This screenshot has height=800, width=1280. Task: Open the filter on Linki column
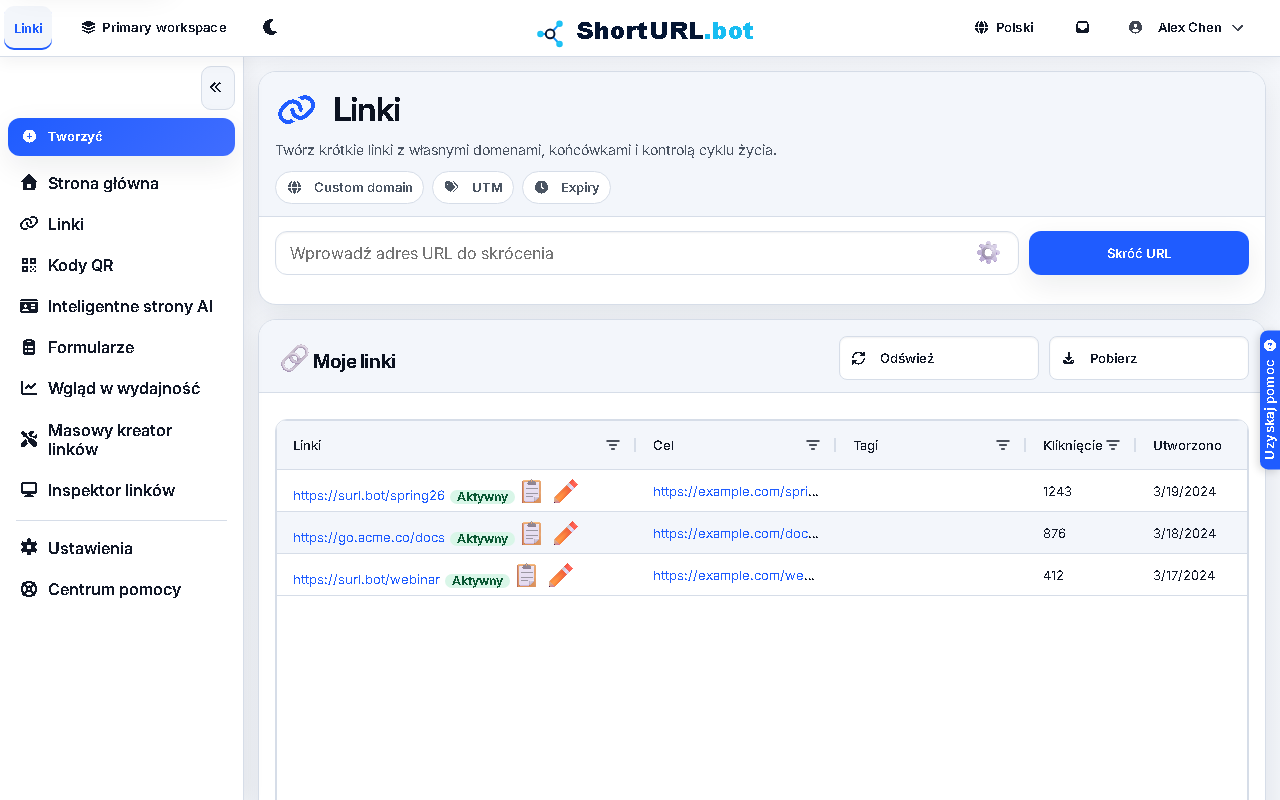[613, 445]
